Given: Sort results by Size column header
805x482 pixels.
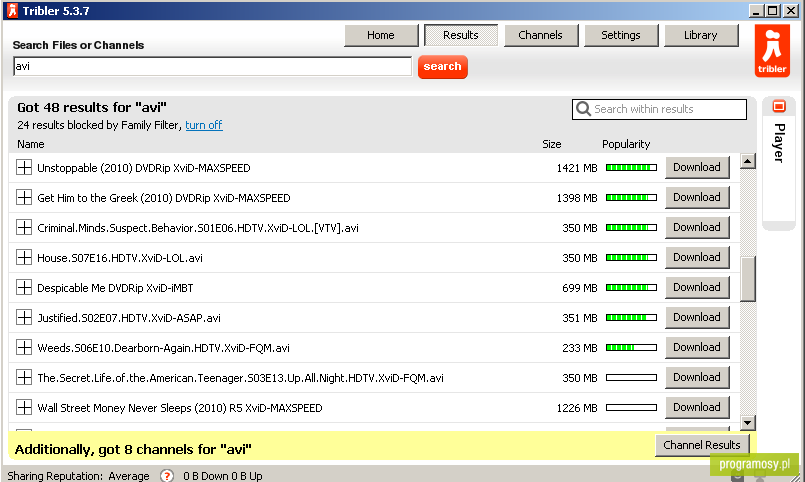Looking at the screenshot, I should (552, 144).
